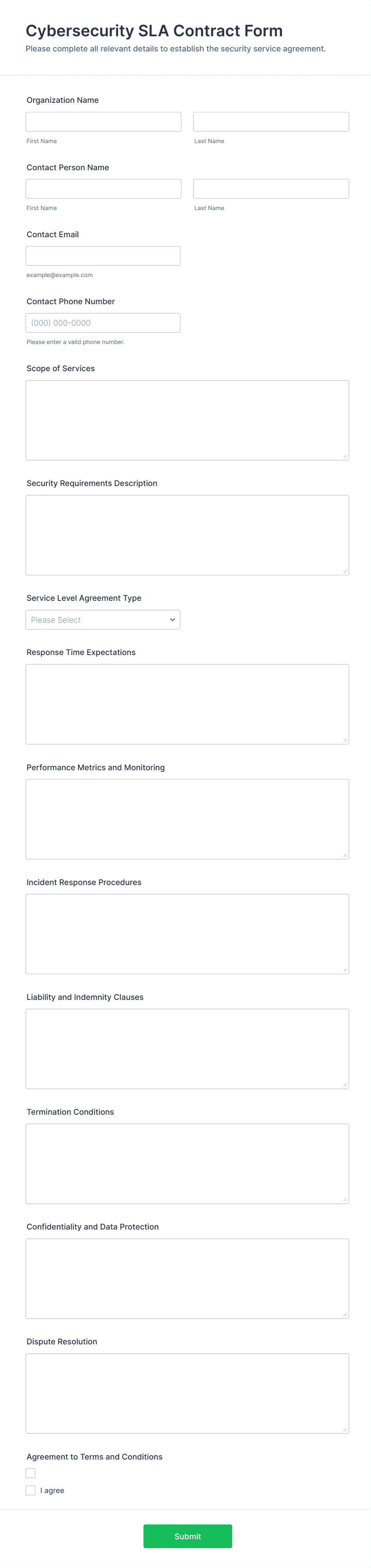The width and height of the screenshot is (371, 1568).
Task: Click the Contact Phone Number field
Action: (x=103, y=323)
